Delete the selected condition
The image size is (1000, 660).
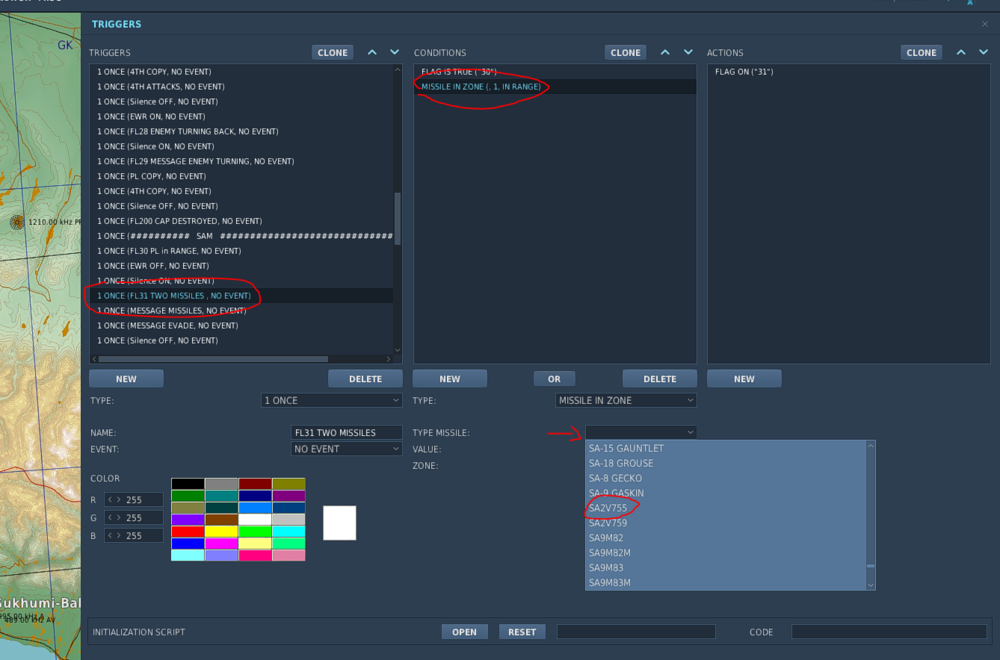(659, 379)
